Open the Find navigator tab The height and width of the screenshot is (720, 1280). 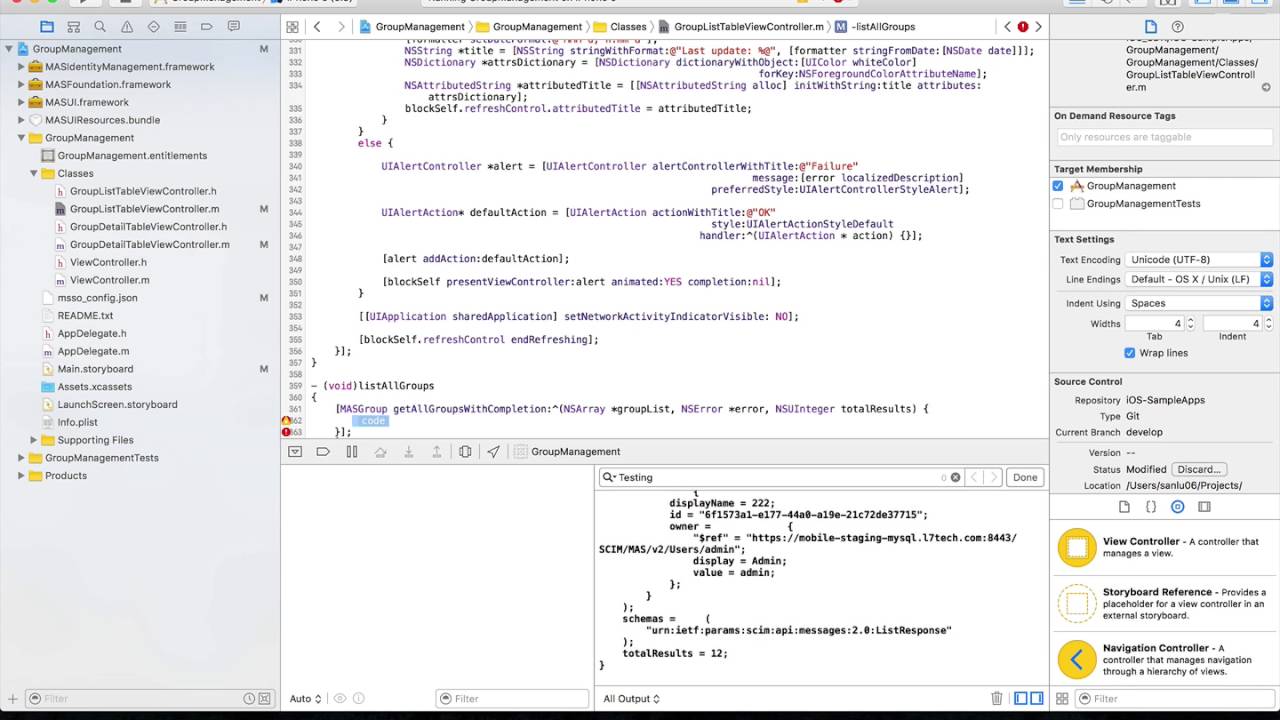(x=99, y=27)
